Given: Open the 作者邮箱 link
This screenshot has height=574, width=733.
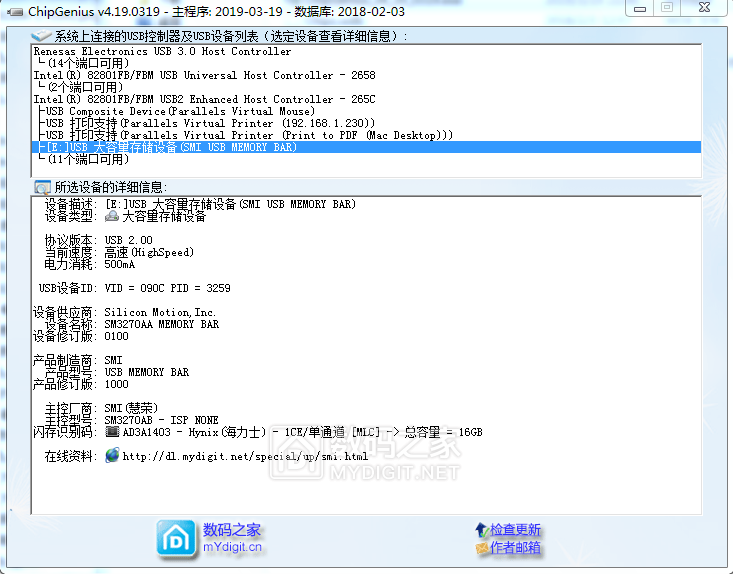Looking at the screenshot, I should (x=515, y=548).
